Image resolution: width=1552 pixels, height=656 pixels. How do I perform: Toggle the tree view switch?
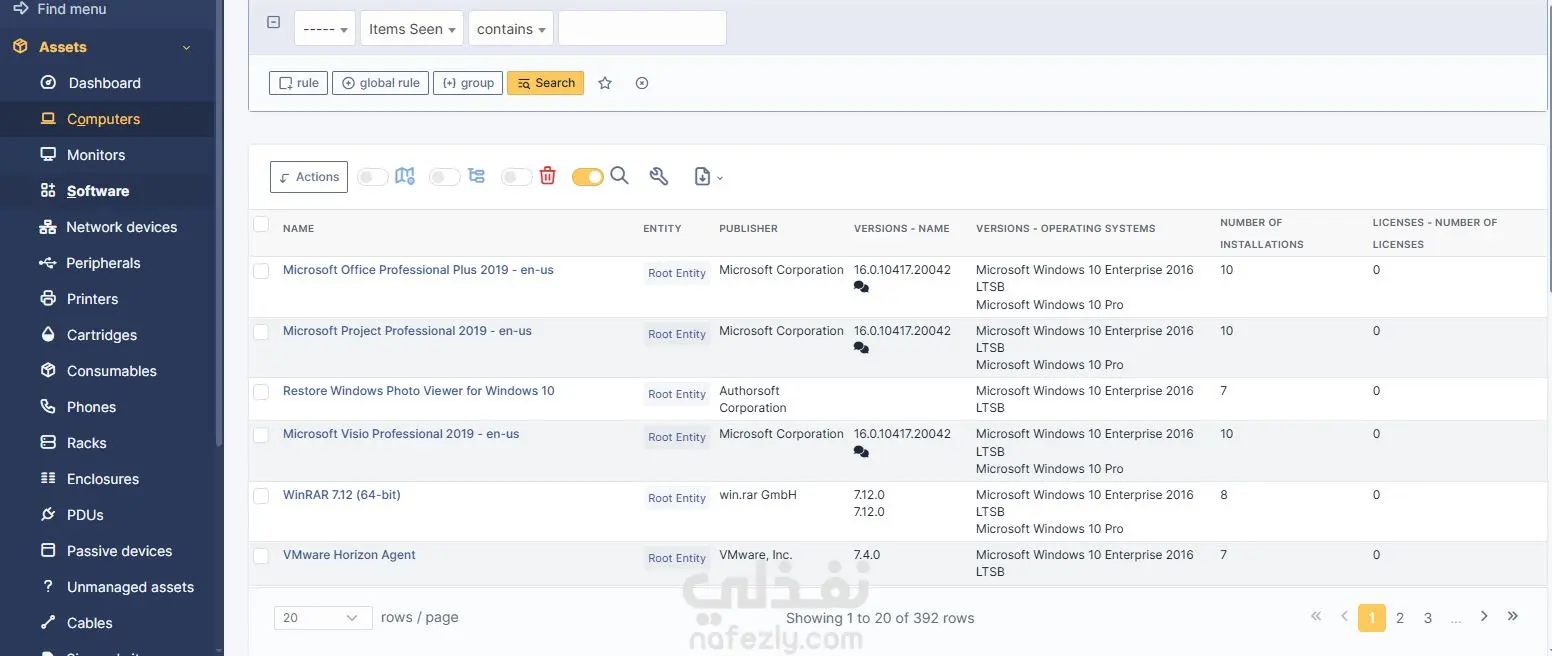444,177
